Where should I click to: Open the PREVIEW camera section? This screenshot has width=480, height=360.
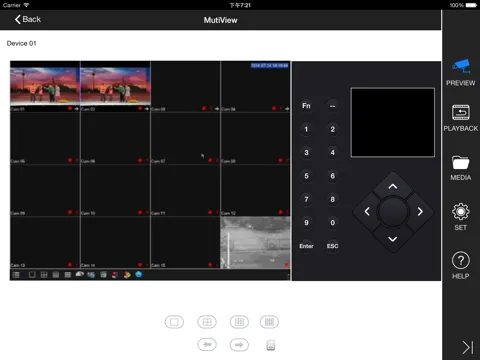point(461,73)
